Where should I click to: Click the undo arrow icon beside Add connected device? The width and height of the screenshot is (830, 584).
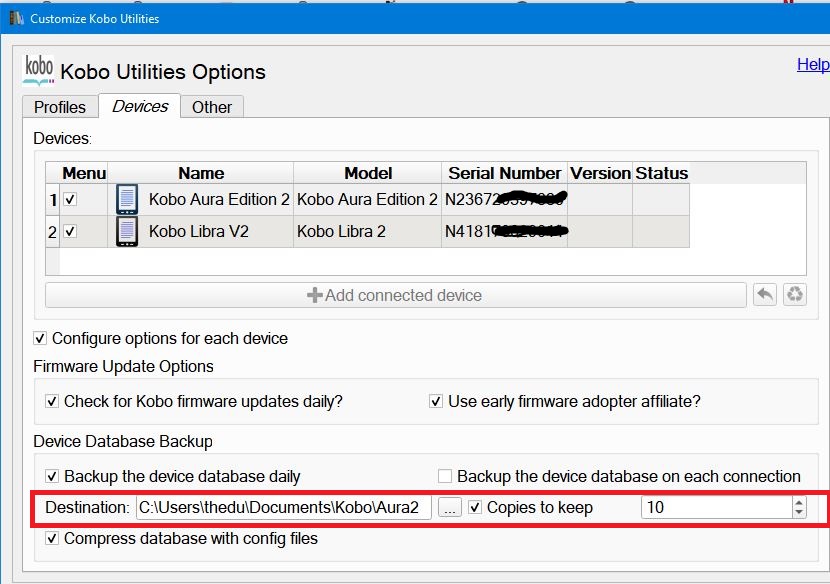coord(765,294)
